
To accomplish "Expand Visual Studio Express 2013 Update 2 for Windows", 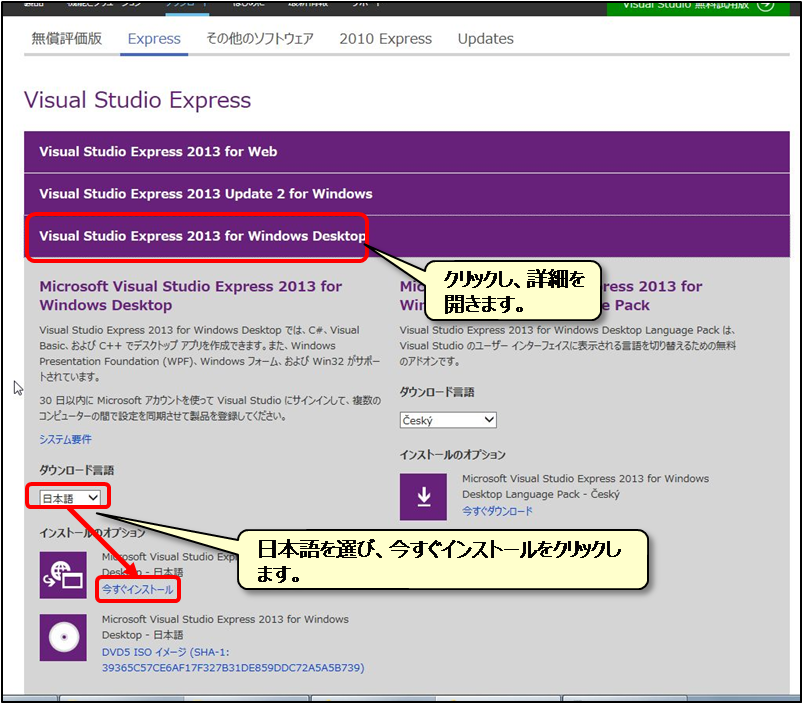I will coord(407,194).
